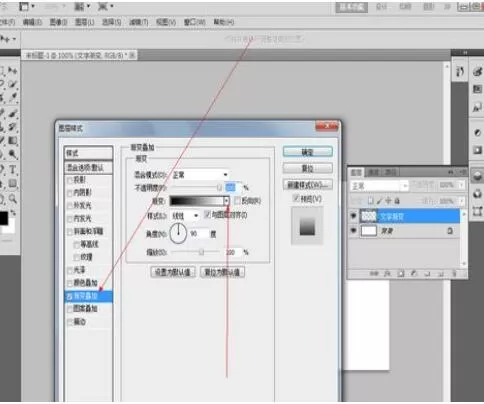Click the create new layer icon
Screen dimensions: 484x404
pyautogui.click(x=441, y=274)
